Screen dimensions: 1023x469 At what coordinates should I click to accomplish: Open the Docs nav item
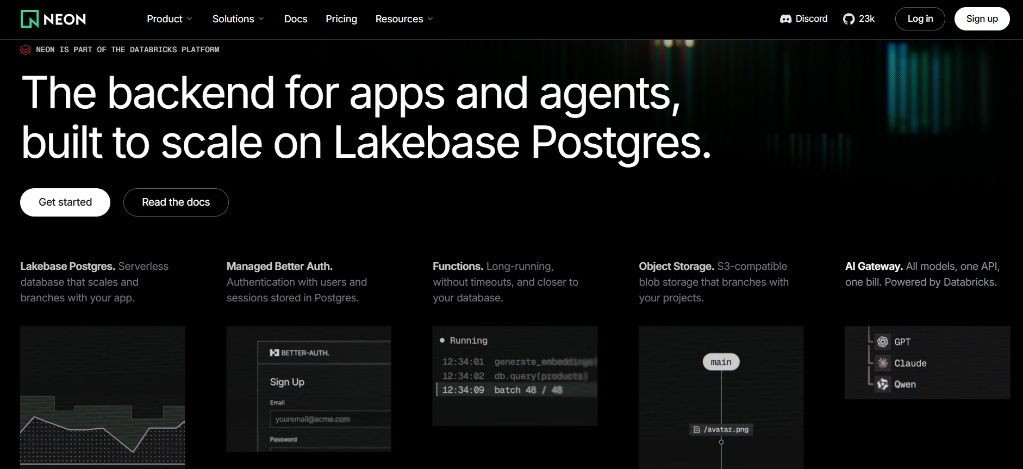[x=296, y=19]
